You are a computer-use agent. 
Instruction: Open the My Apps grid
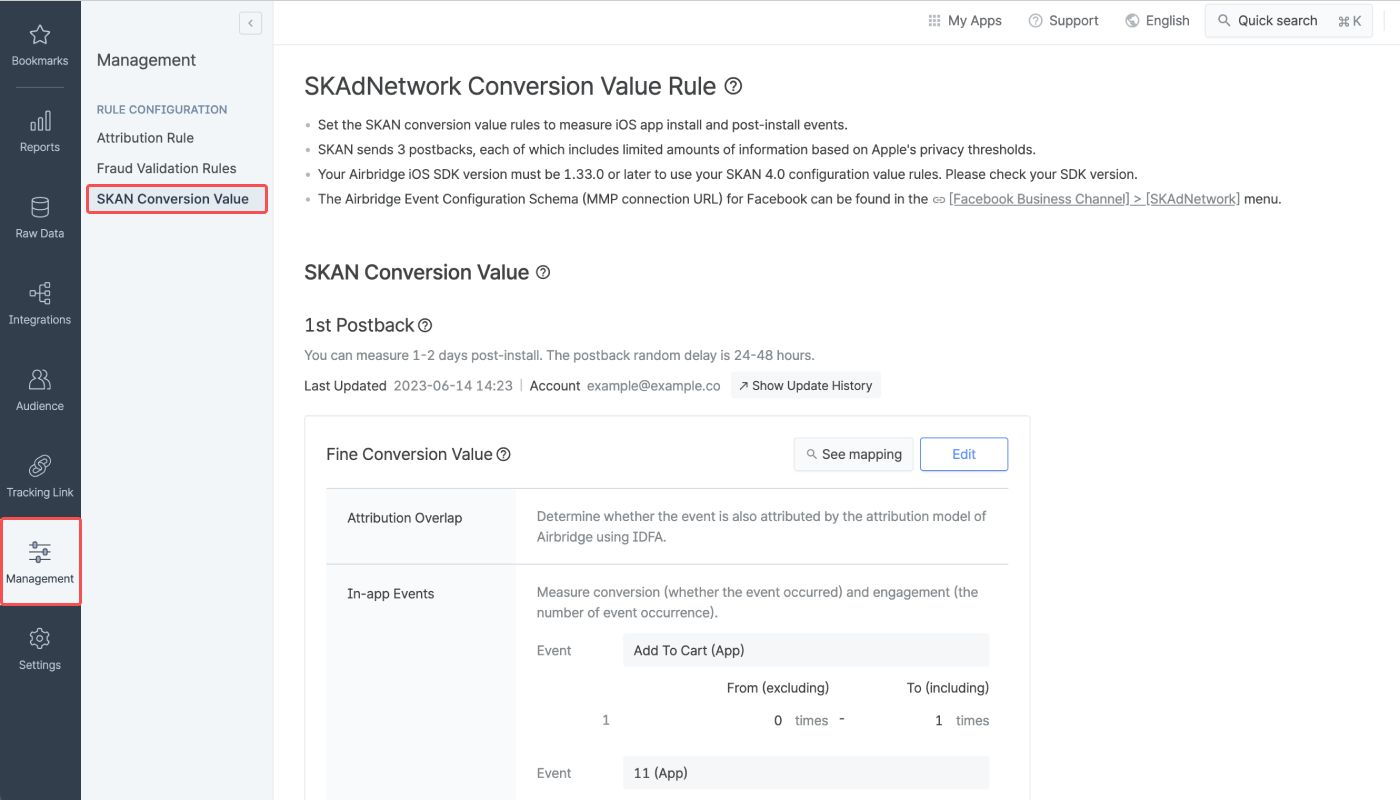click(x=964, y=20)
